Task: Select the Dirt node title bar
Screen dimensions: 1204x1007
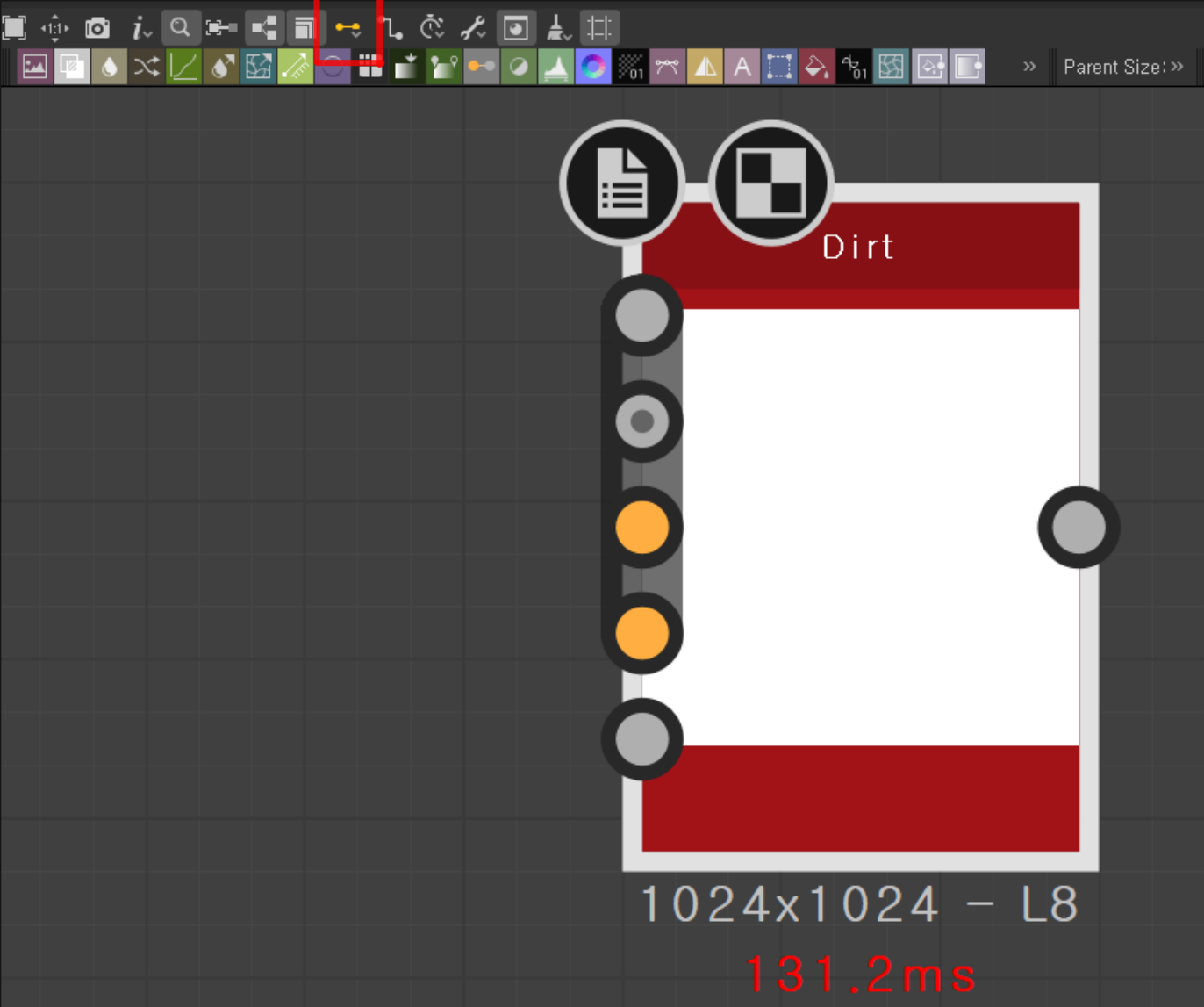Action: click(861, 247)
